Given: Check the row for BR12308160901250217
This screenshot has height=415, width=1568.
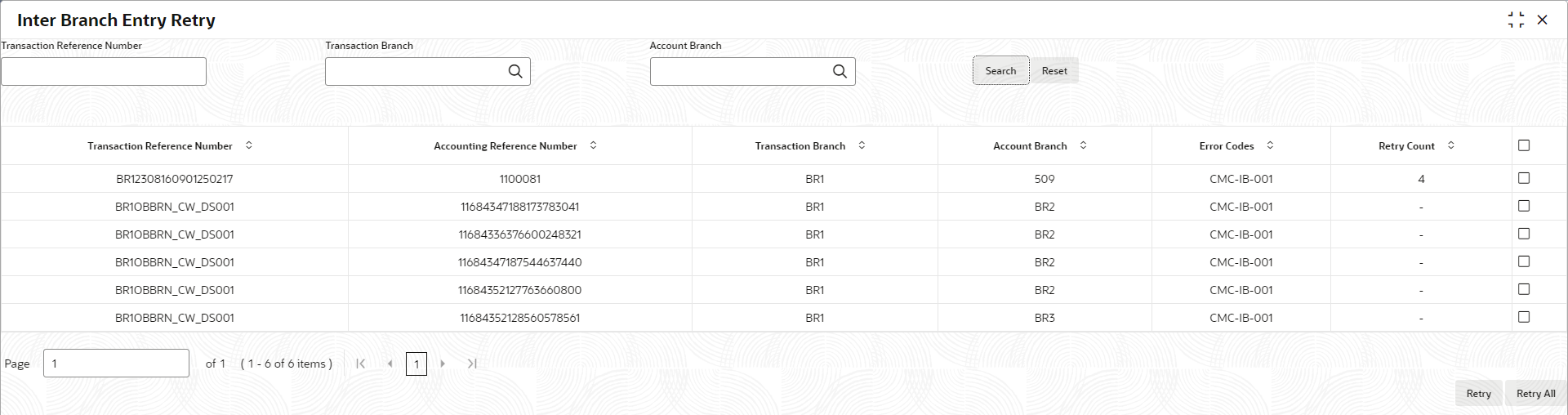Looking at the screenshot, I should (x=1524, y=178).
